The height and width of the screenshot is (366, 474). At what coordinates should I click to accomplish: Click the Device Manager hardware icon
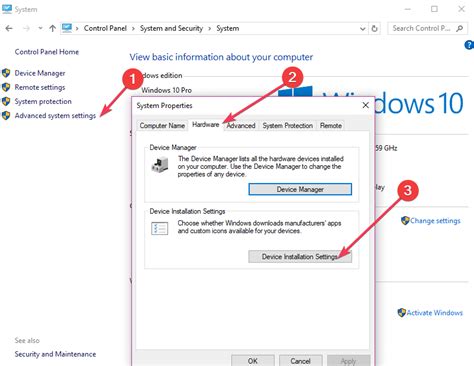160,165
